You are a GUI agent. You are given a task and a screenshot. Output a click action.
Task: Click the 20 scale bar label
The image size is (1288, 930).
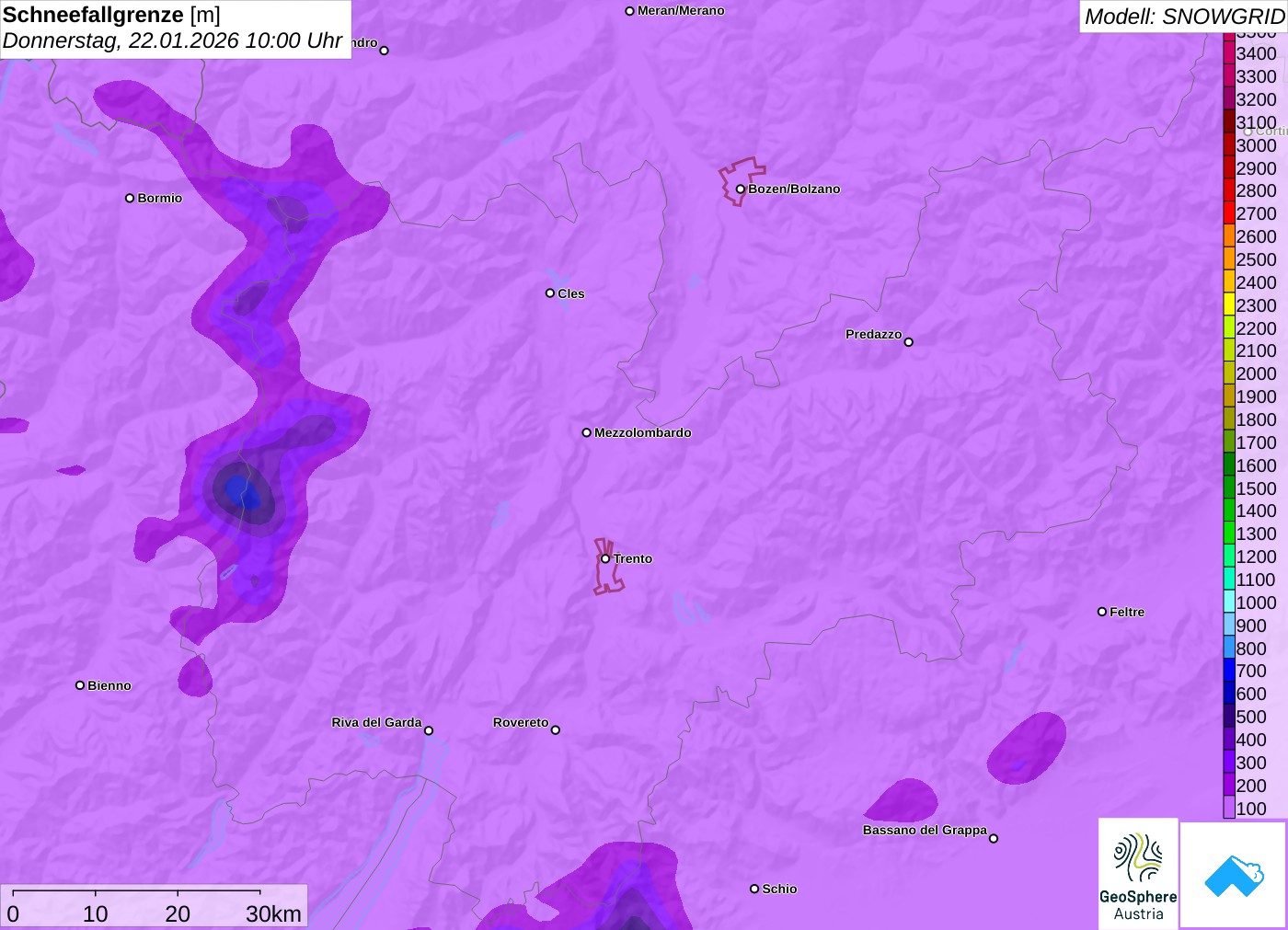click(178, 913)
